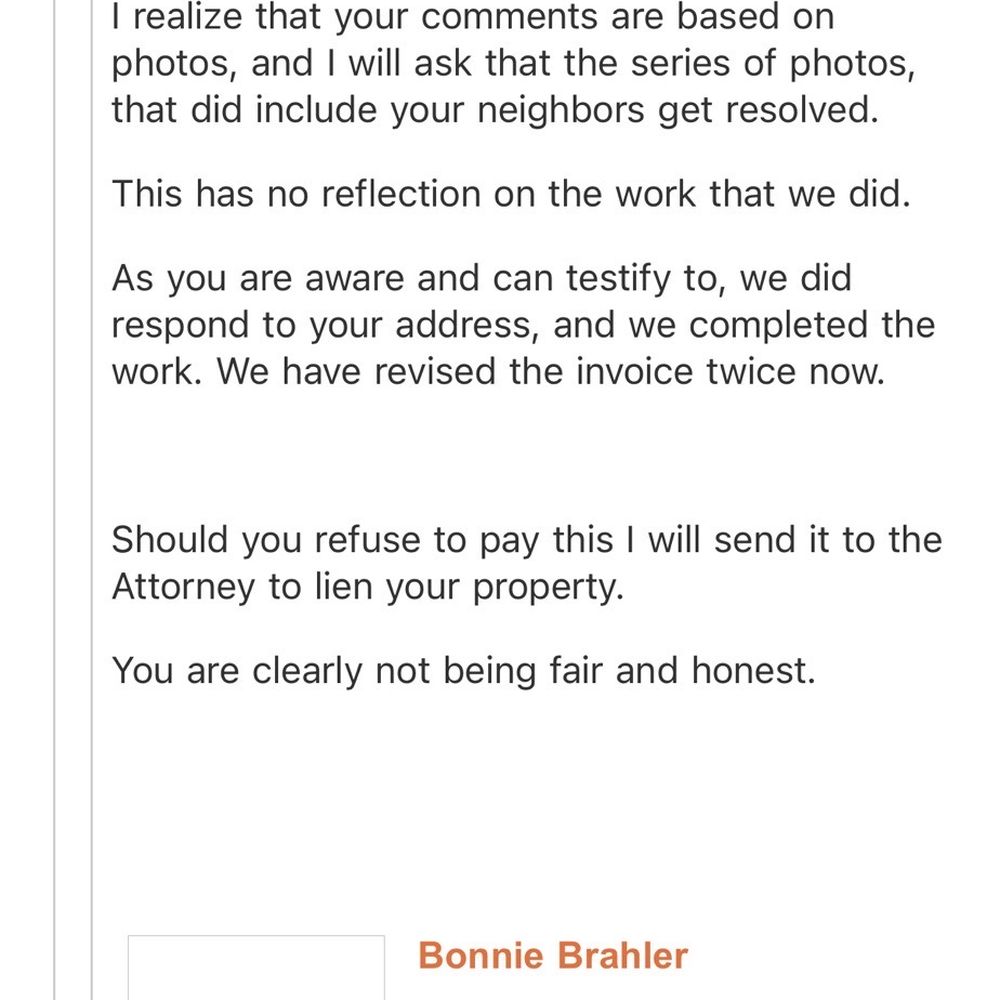Click the word "testify" in the message
Screen dimensions: 1000x1000
point(618,279)
